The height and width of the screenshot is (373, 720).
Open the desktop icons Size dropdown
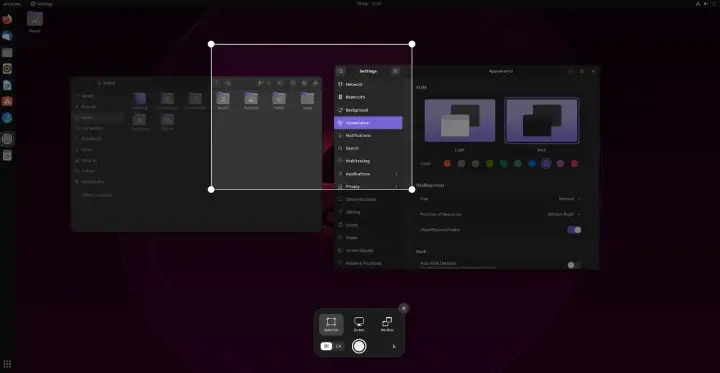[x=569, y=199]
